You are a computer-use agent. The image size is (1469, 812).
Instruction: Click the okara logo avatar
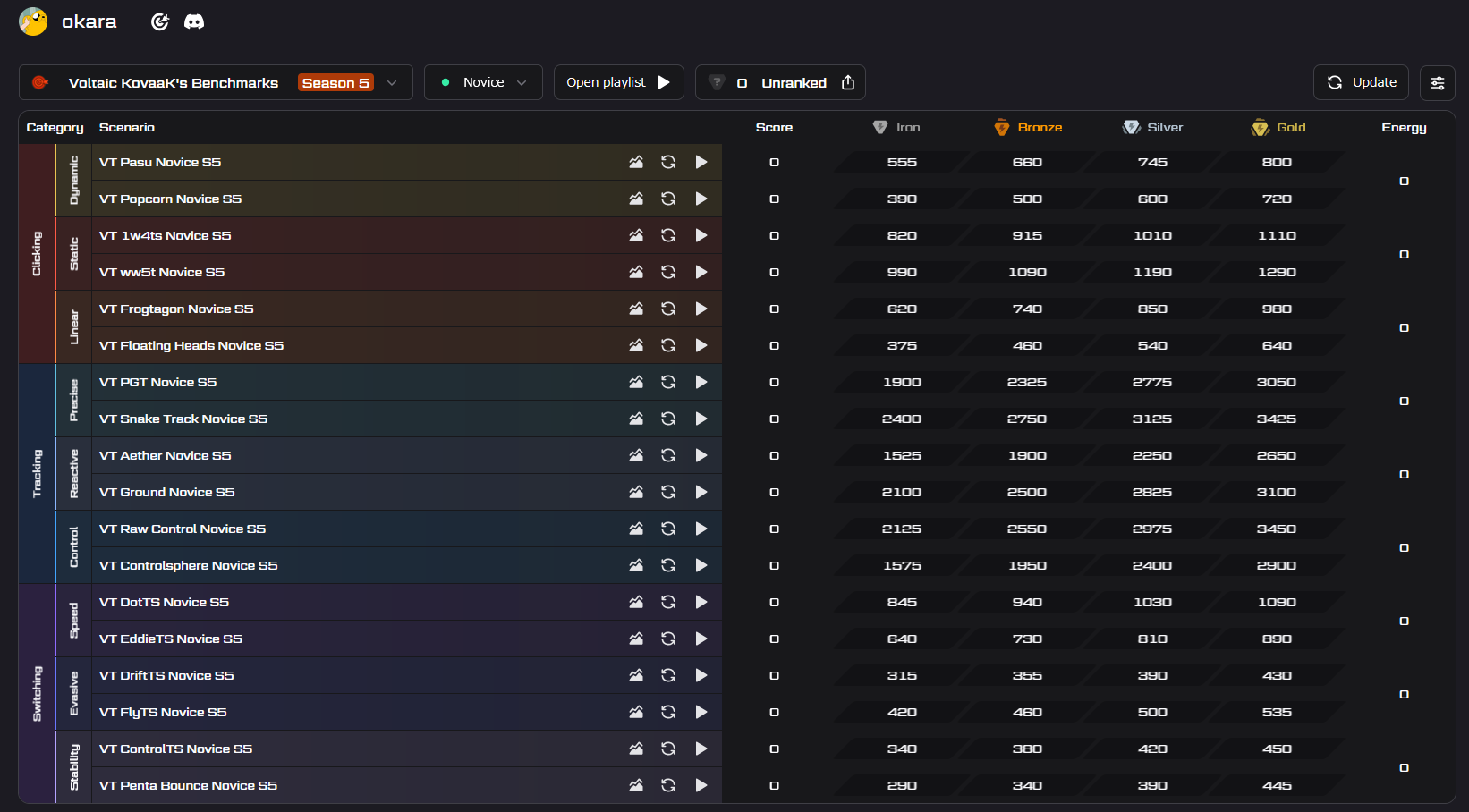pos(33,21)
